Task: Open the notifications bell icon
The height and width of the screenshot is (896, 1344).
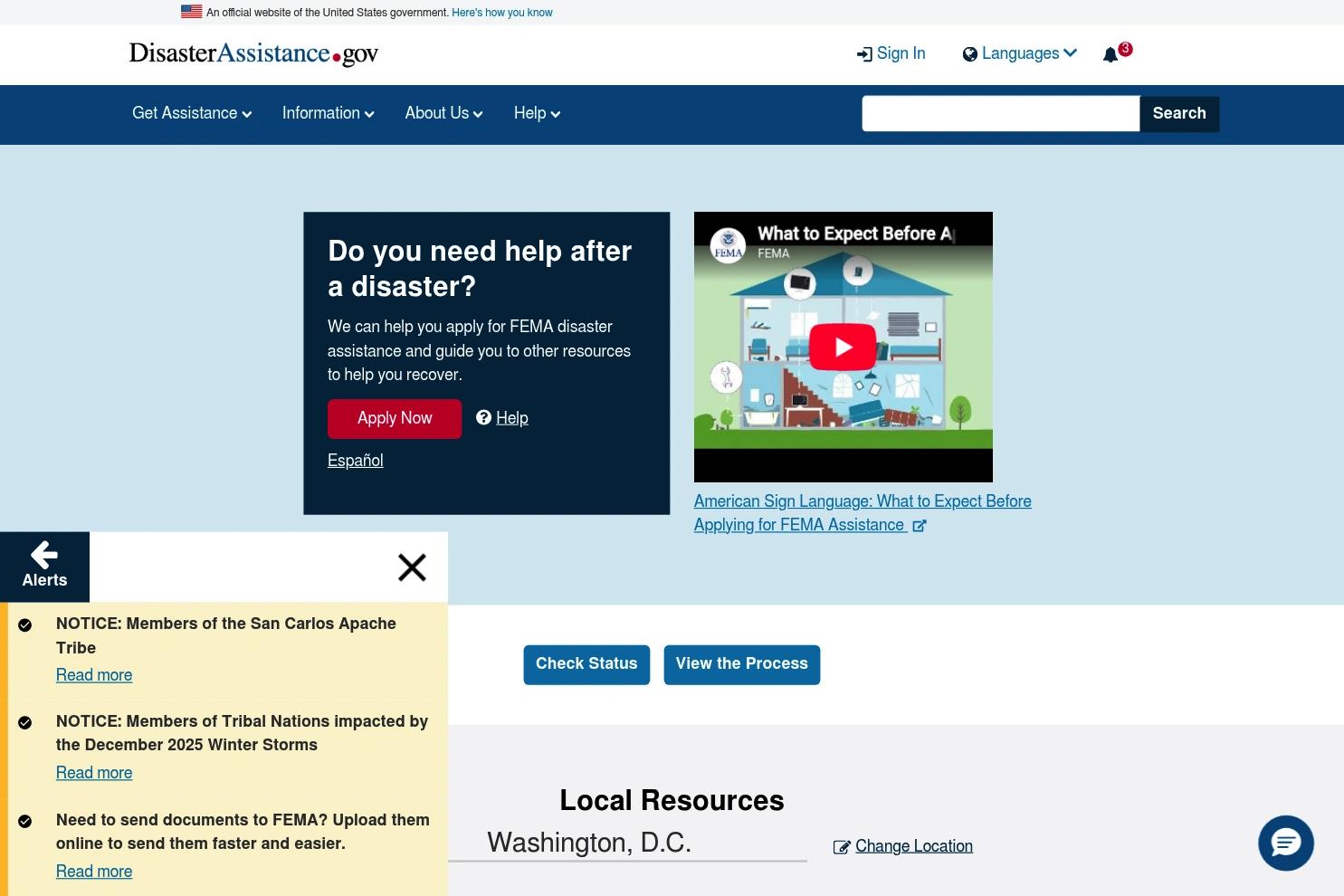Action: click(x=1110, y=55)
